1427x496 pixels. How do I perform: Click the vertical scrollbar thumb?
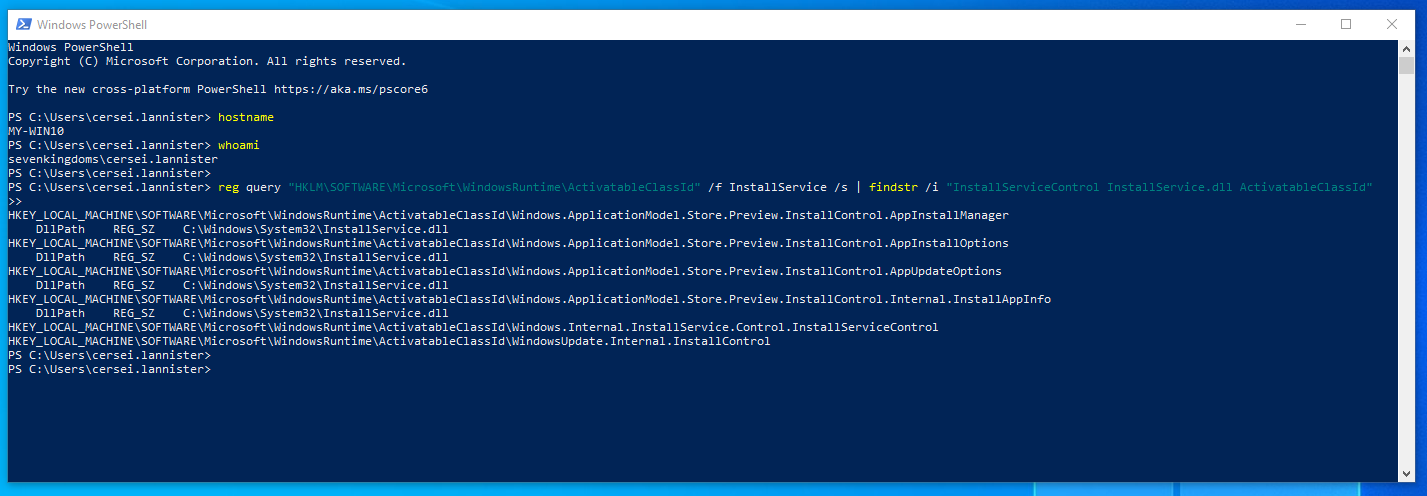1406,65
